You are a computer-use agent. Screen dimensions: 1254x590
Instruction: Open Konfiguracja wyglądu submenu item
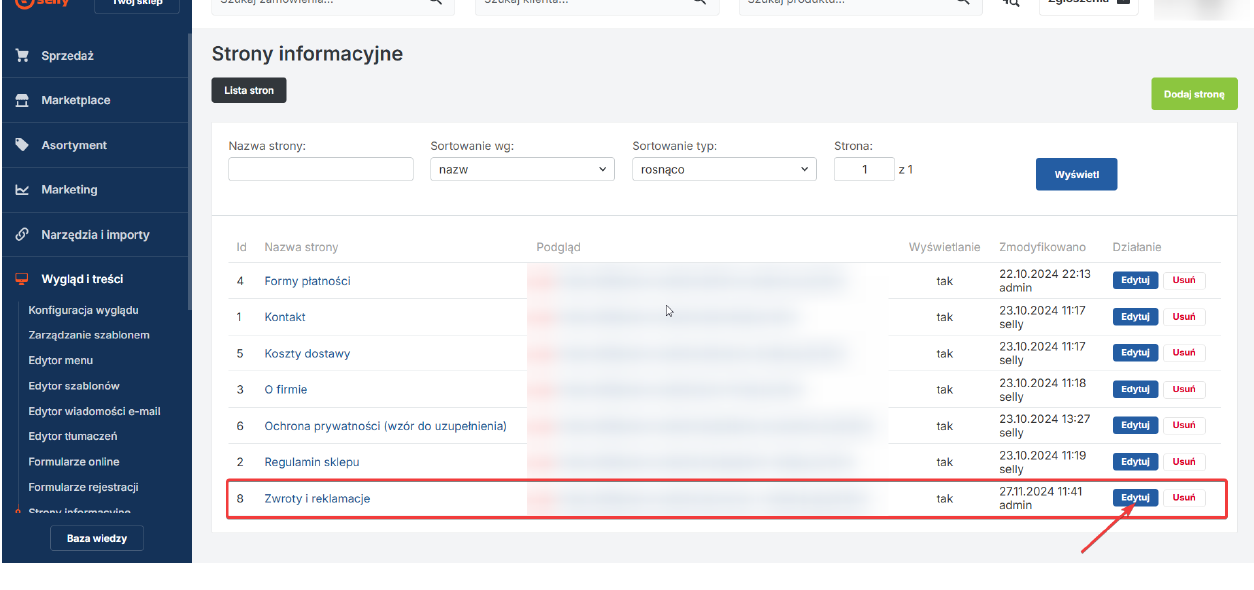pyautogui.click(x=83, y=310)
